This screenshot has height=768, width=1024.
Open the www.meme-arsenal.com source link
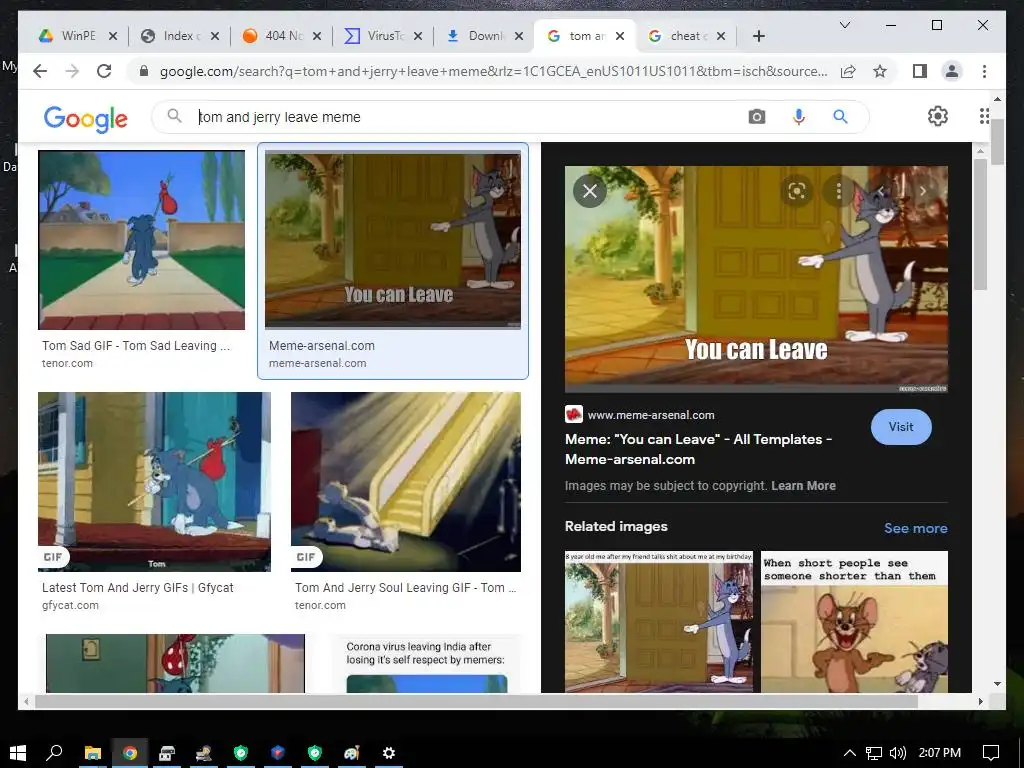(x=651, y=415)
